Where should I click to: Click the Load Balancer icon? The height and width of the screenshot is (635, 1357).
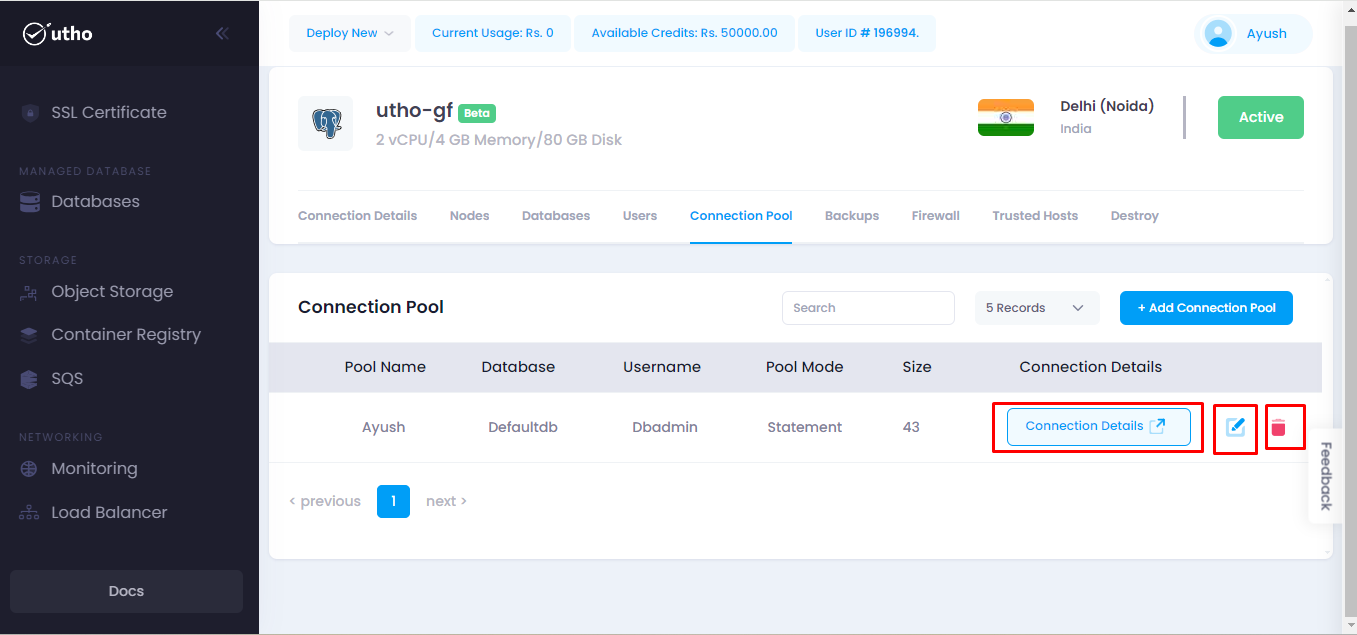coord(30,513)
